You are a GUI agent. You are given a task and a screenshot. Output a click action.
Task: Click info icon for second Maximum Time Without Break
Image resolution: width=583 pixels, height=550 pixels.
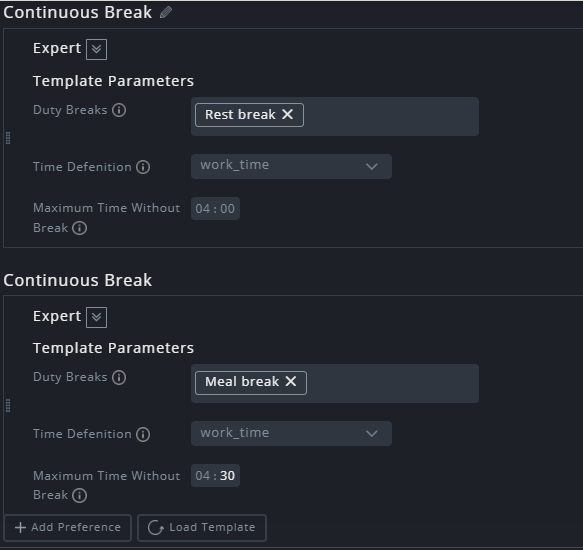(80, 495)
